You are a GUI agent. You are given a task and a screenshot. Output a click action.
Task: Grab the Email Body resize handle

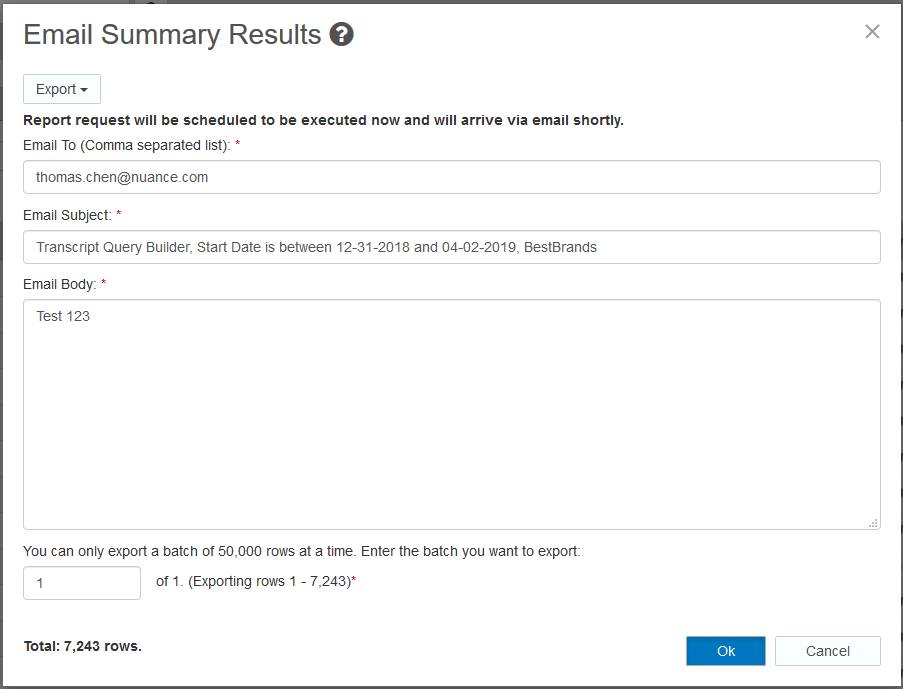873,522
